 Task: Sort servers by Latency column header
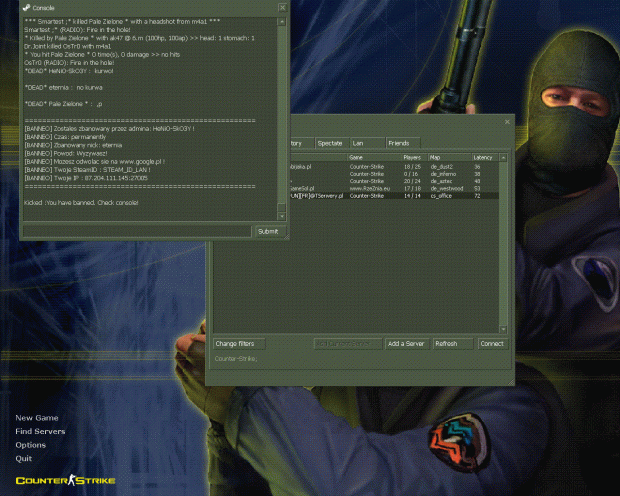[485, 157]
